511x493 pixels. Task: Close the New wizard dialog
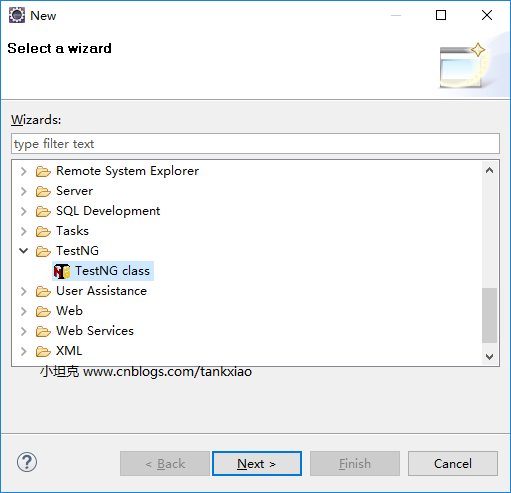click(x=487, y=15)
